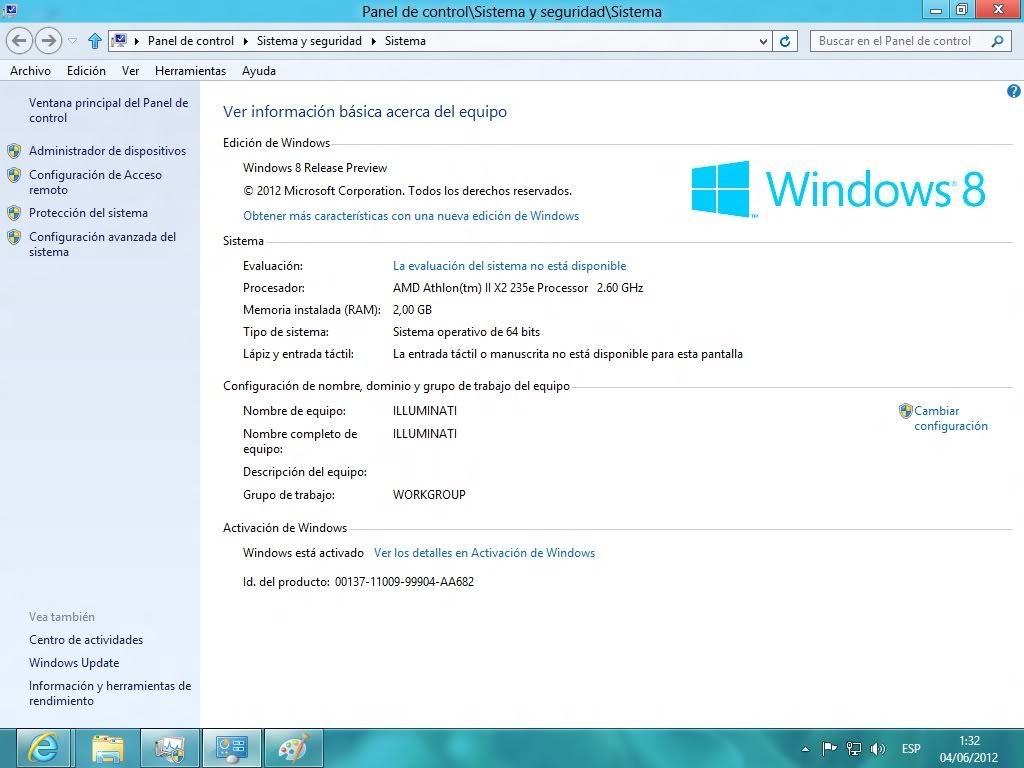The height and width of the screenshot is (768, 1024).
Task: Open the blue help question mark
Action: click(1014, 91)
